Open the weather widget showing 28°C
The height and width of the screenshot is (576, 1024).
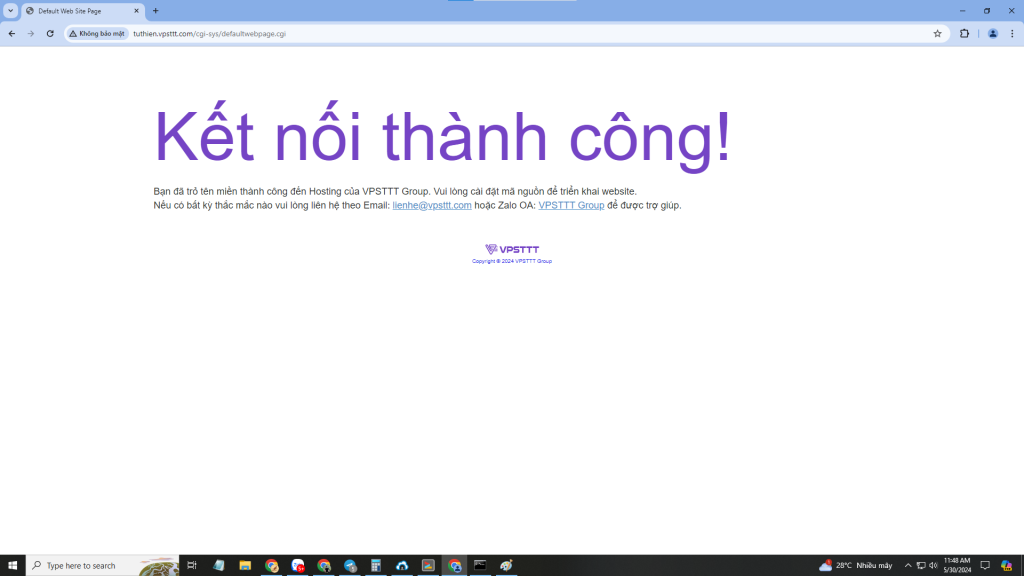pyautogui.click(x=856, y=566)
